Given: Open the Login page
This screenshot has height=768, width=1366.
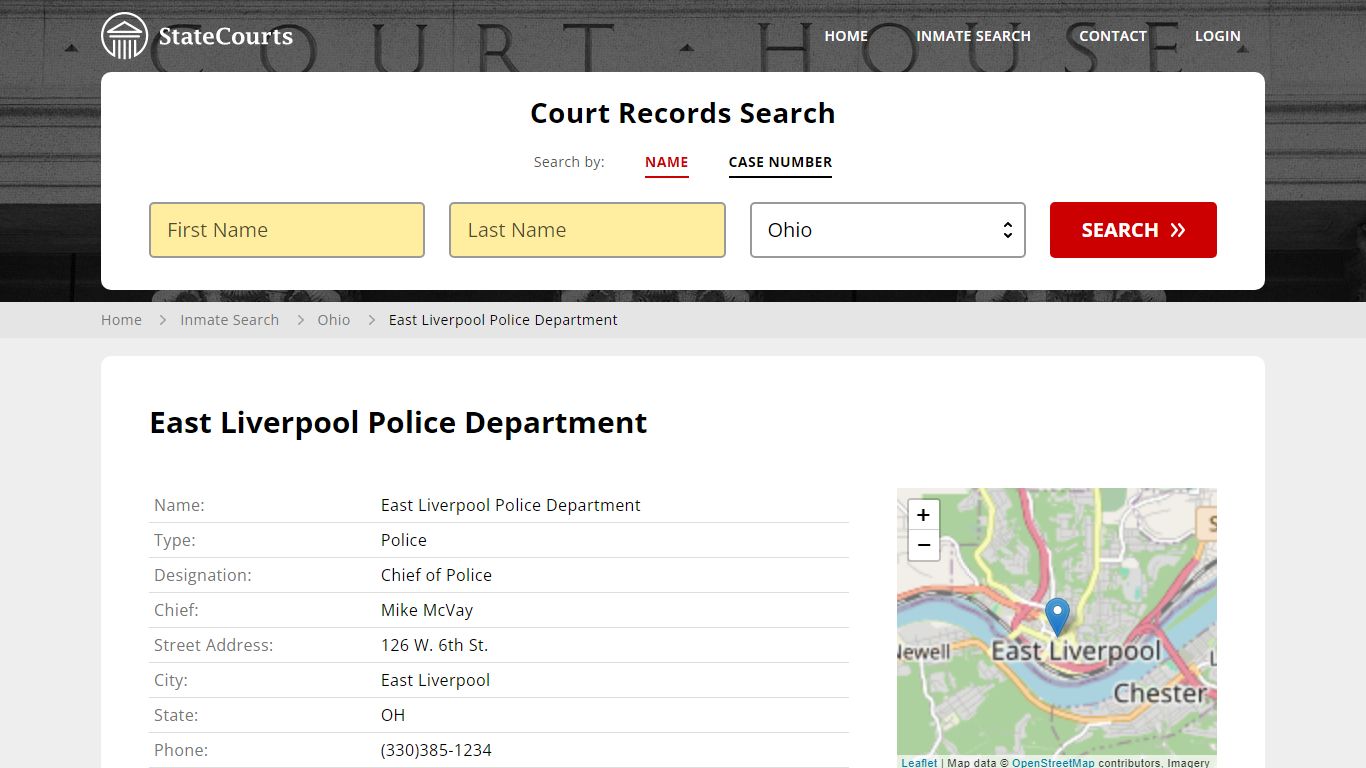Looking at the screenshot, I should click(1217, 36).
